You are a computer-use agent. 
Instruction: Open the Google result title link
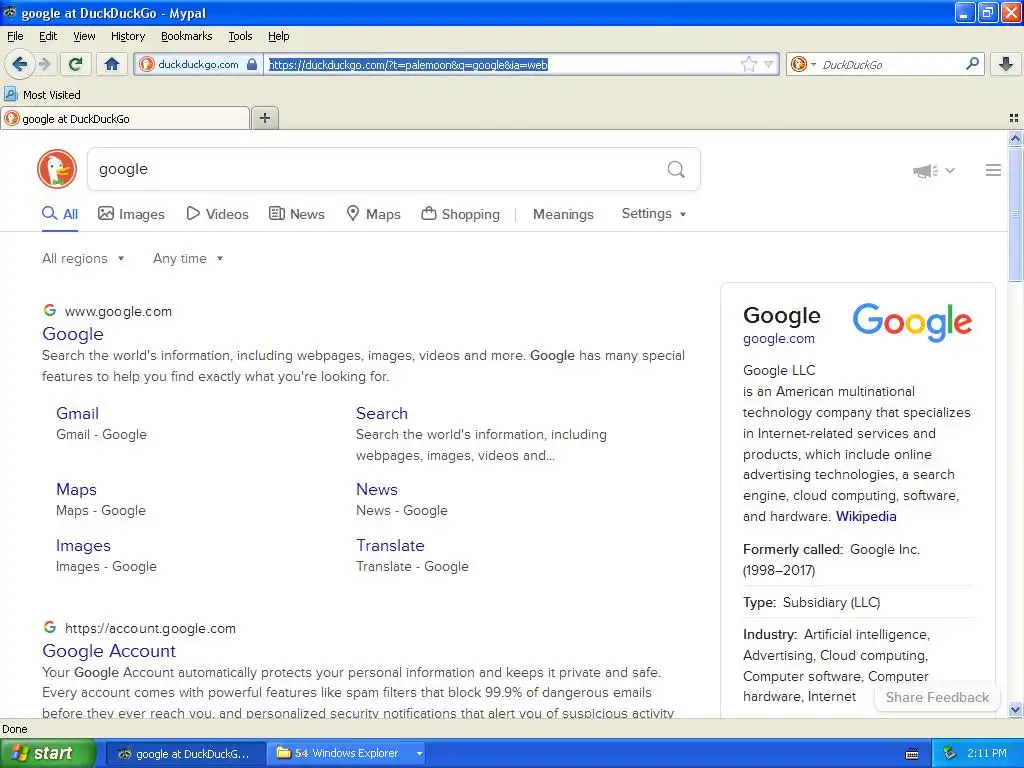tap(72, 334)
